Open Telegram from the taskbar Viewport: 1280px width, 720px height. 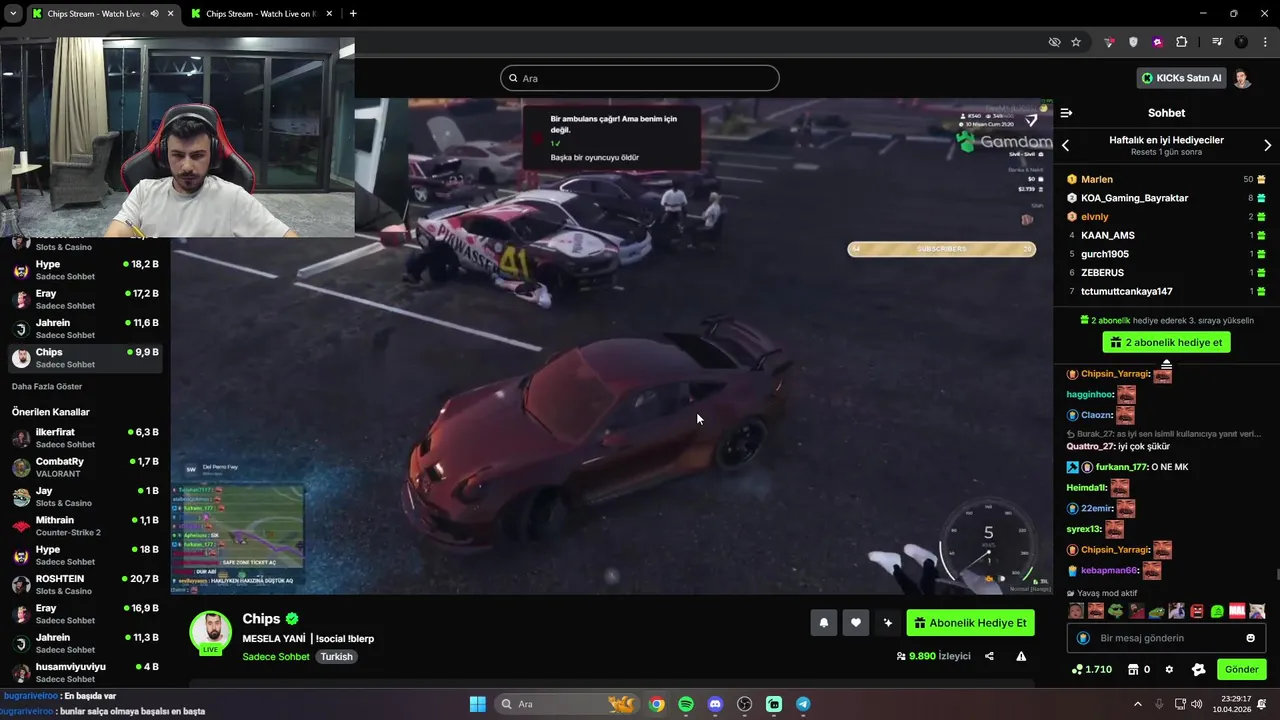point(803,704)
